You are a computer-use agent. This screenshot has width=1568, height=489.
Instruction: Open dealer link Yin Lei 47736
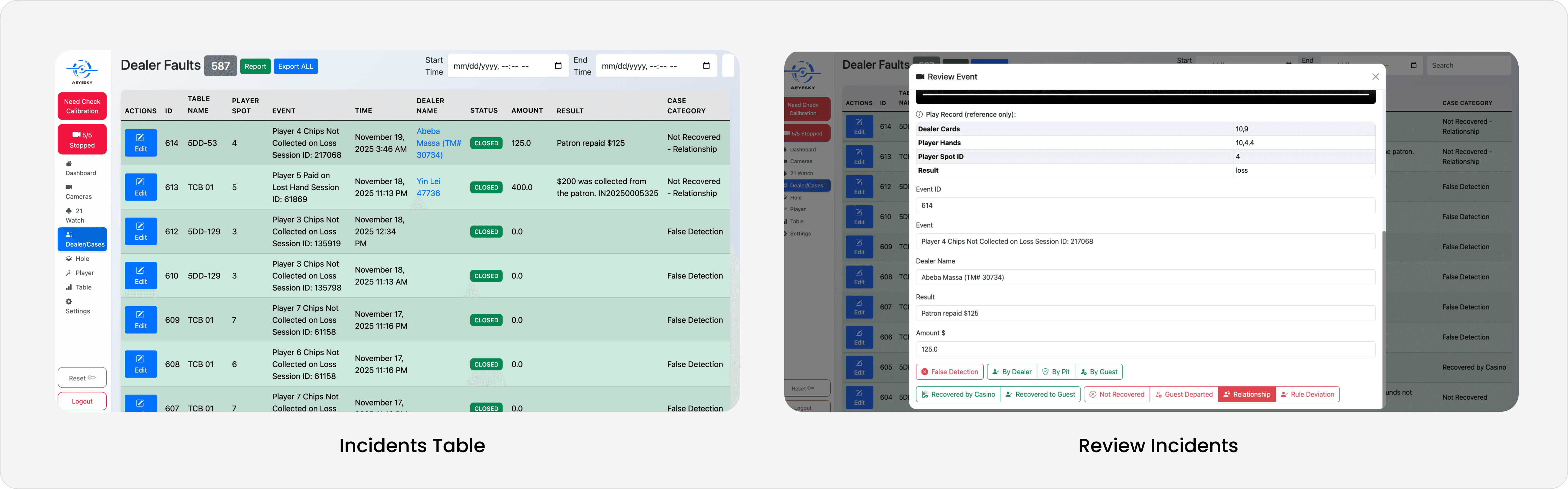(x=428, y=187)
